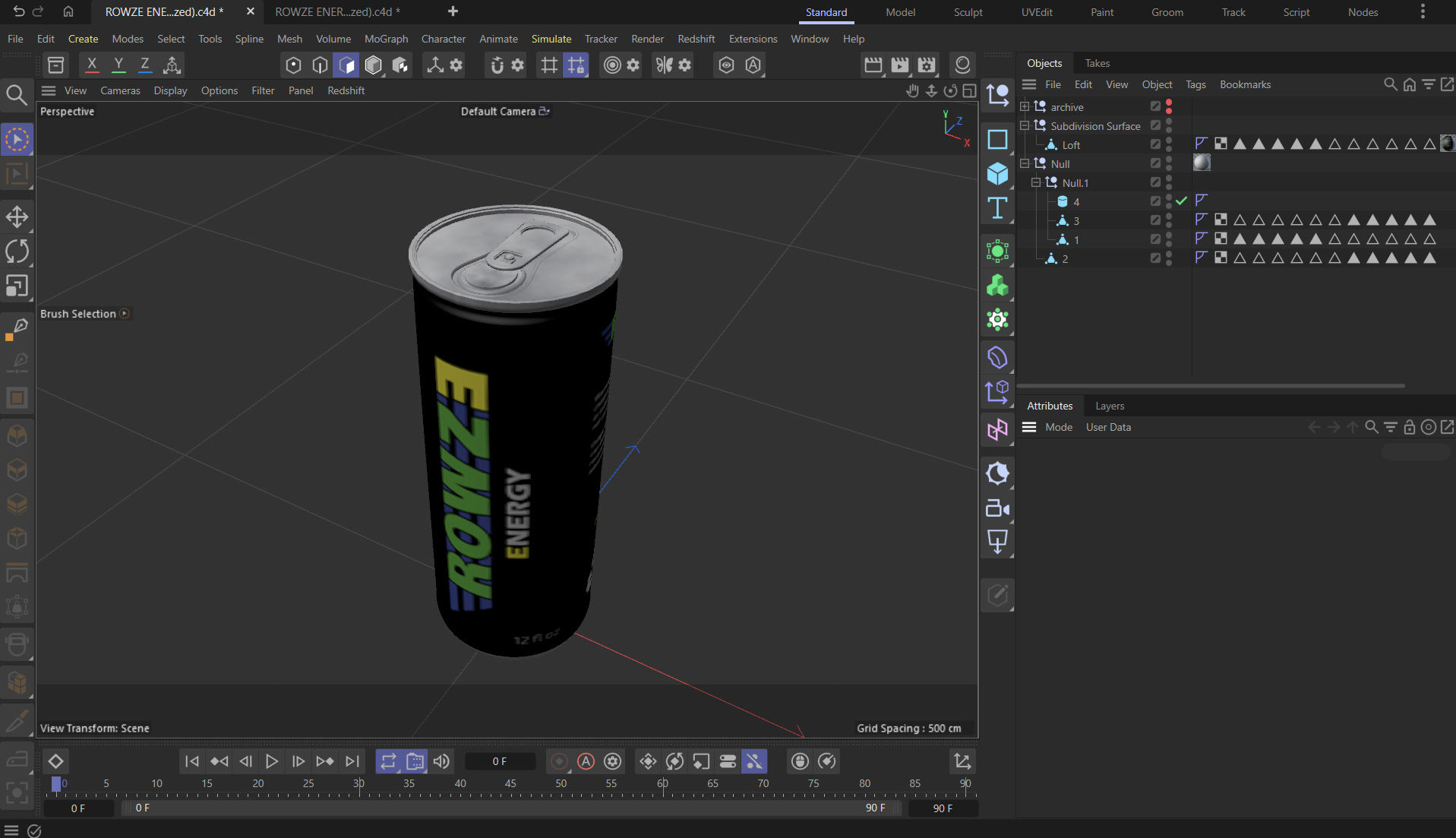Open the UVEdit layout
The width and height of the screenshot is (1456, 838).
[x=1037, y=12]
